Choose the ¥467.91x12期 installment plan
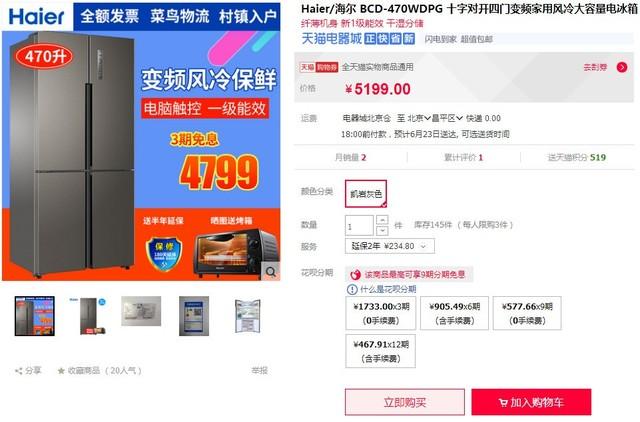This screenshot has height=422, width=640. pyautogui.click(x=380, y=351)
